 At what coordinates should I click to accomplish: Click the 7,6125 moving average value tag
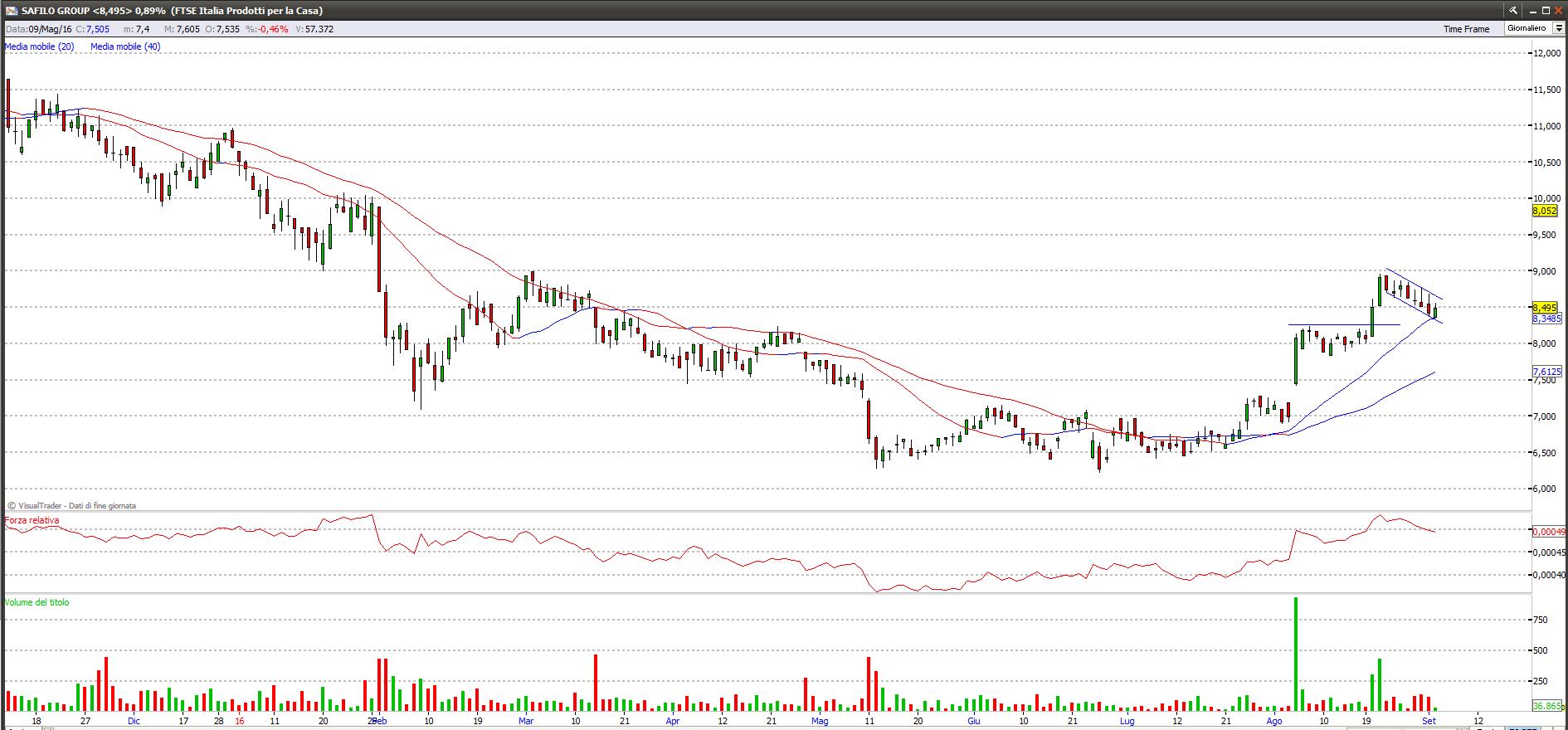tap(1547, 372)
